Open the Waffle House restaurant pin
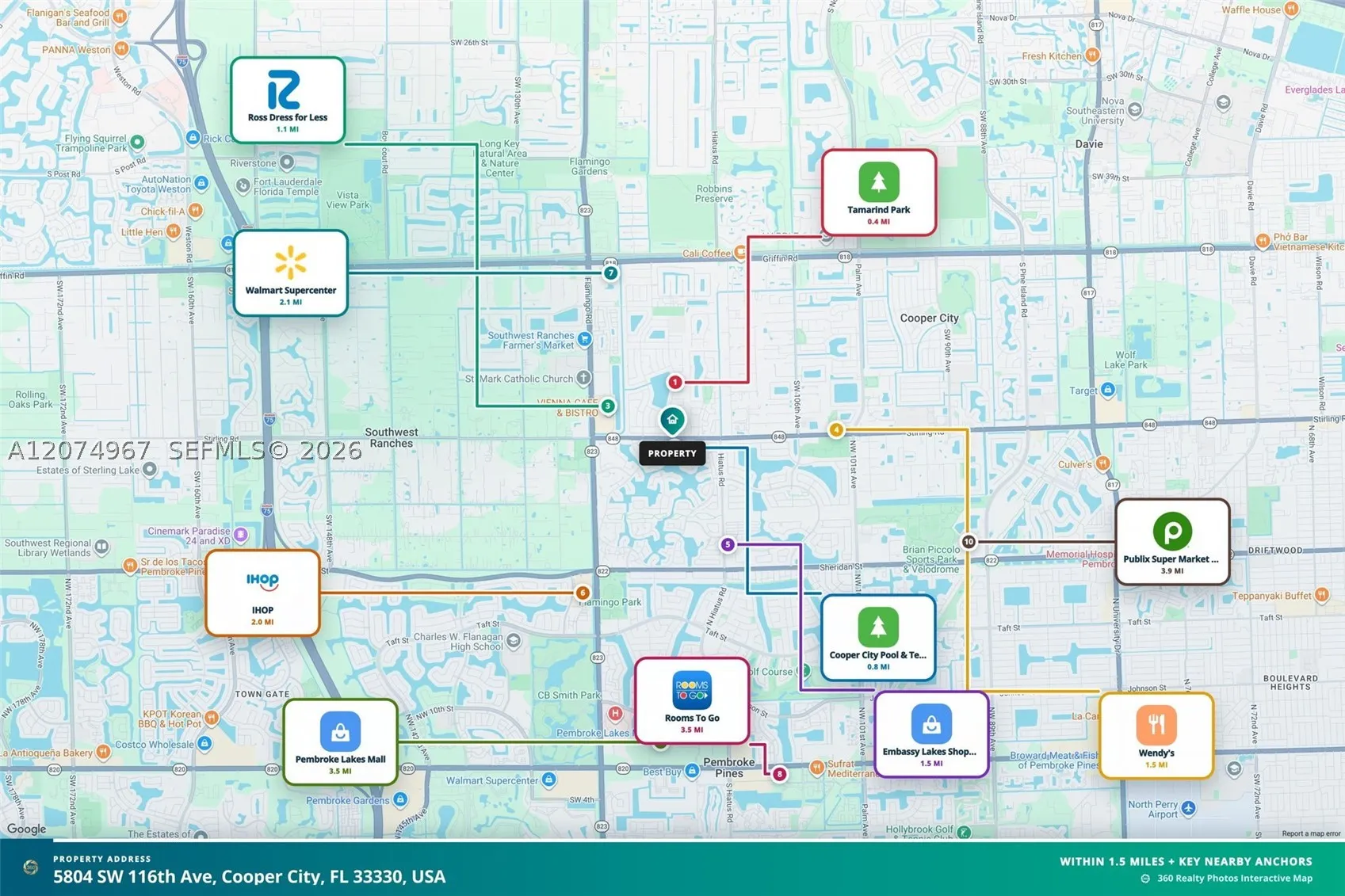Viewport: 1345px width, 896px height. coord(1291,10)
